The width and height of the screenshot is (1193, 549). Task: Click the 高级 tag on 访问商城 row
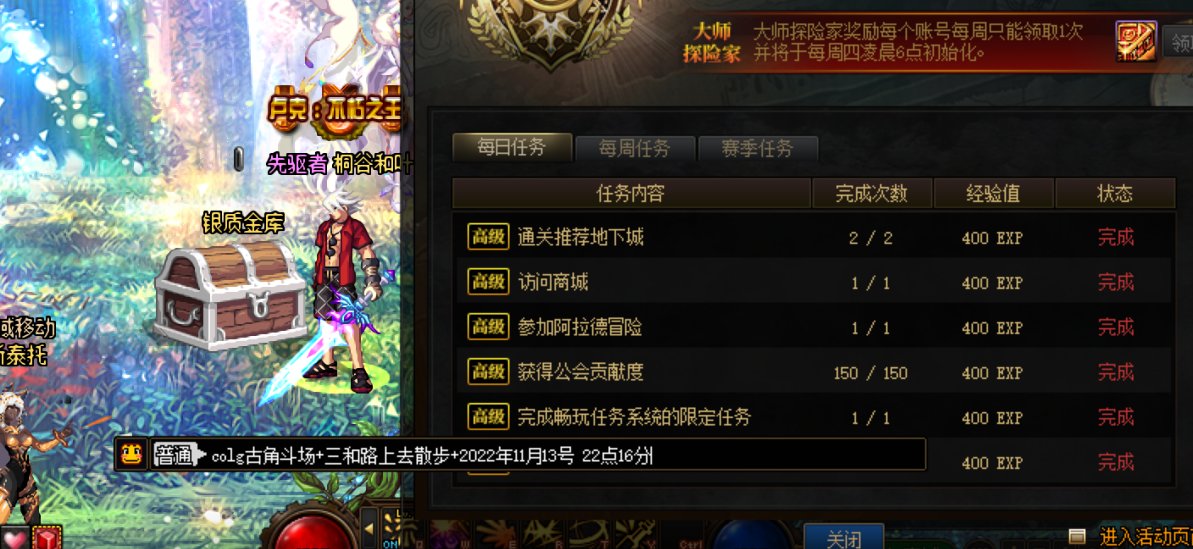pyautogui.click(x=488, y=283)
